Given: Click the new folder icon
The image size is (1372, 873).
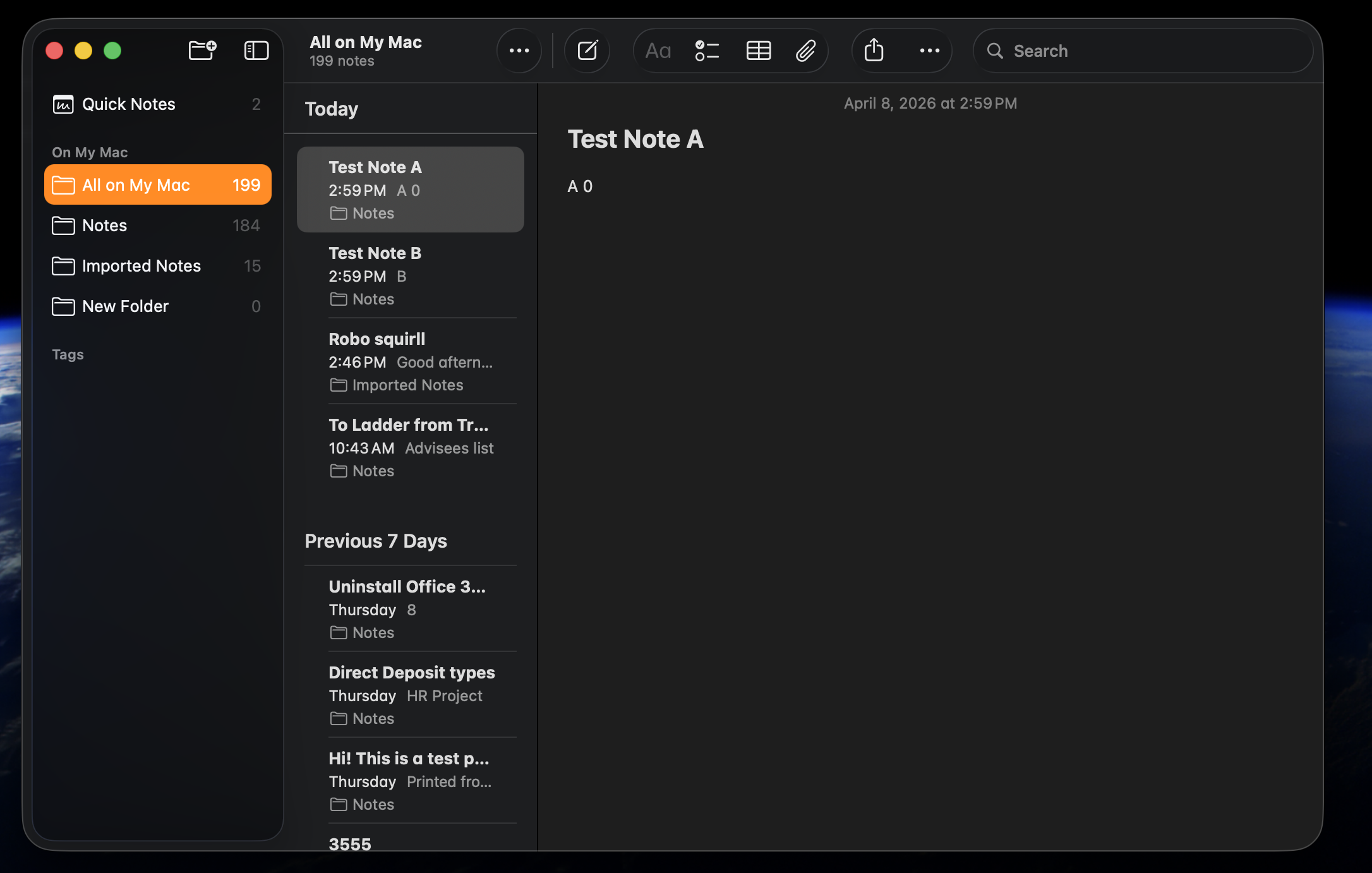Looking at the screenshot, I should pyautogui.click(x=202, y=50).
